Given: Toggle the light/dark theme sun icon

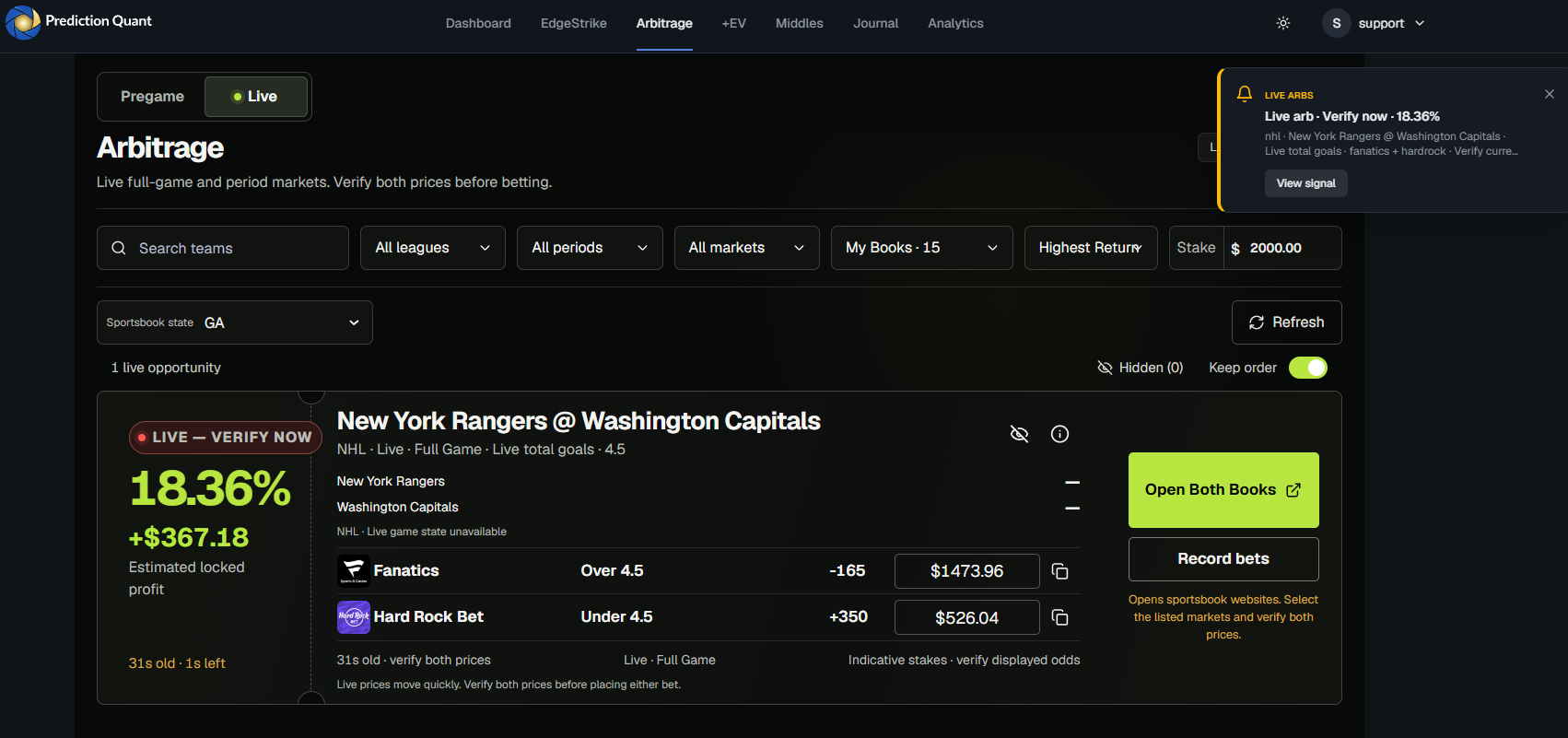Looking at the screenshot, I should [1283, 23].
